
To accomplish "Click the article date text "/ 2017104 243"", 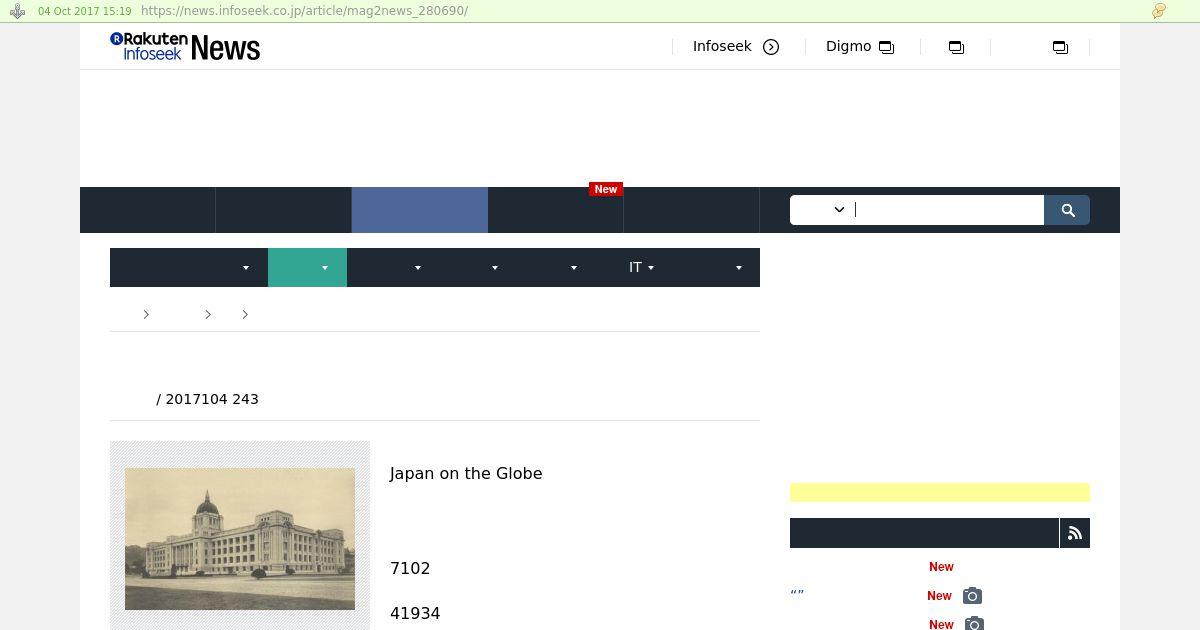I will (x=207, y=399).
